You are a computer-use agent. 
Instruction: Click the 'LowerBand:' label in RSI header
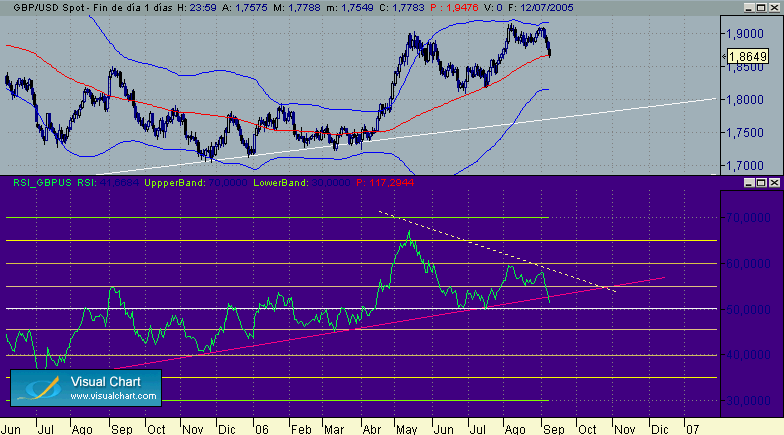pos(281,183)
